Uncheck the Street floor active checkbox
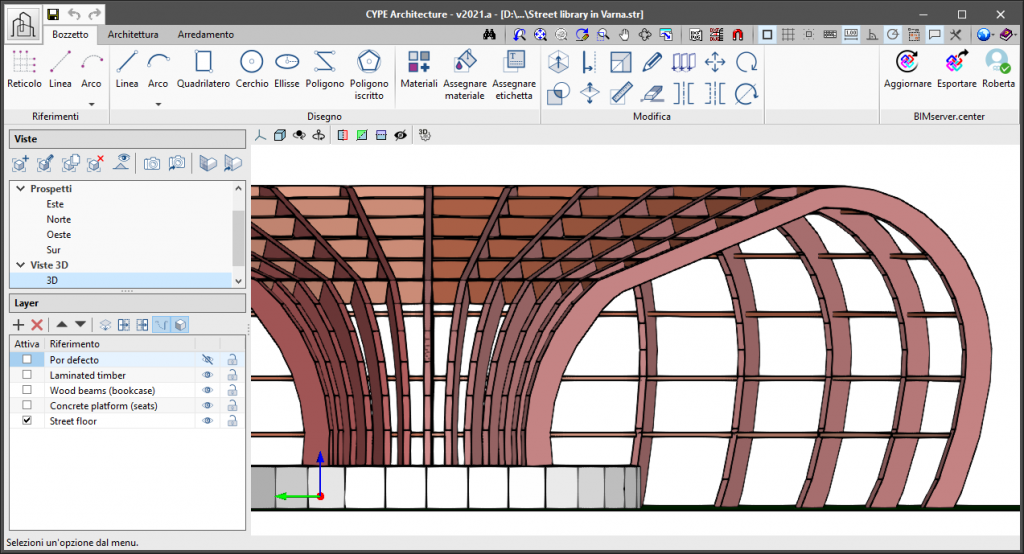 [x=27, y=422]
